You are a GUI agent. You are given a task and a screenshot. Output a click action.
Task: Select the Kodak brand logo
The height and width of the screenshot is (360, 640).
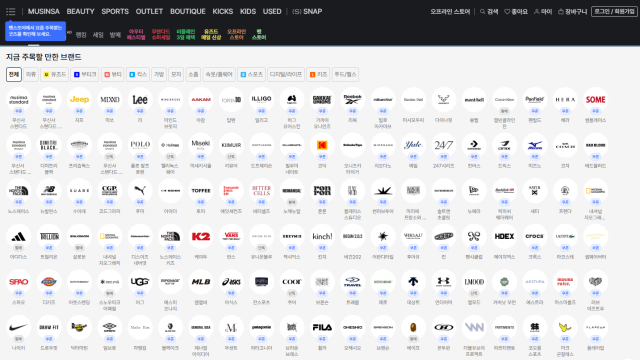tap(322, 145)
